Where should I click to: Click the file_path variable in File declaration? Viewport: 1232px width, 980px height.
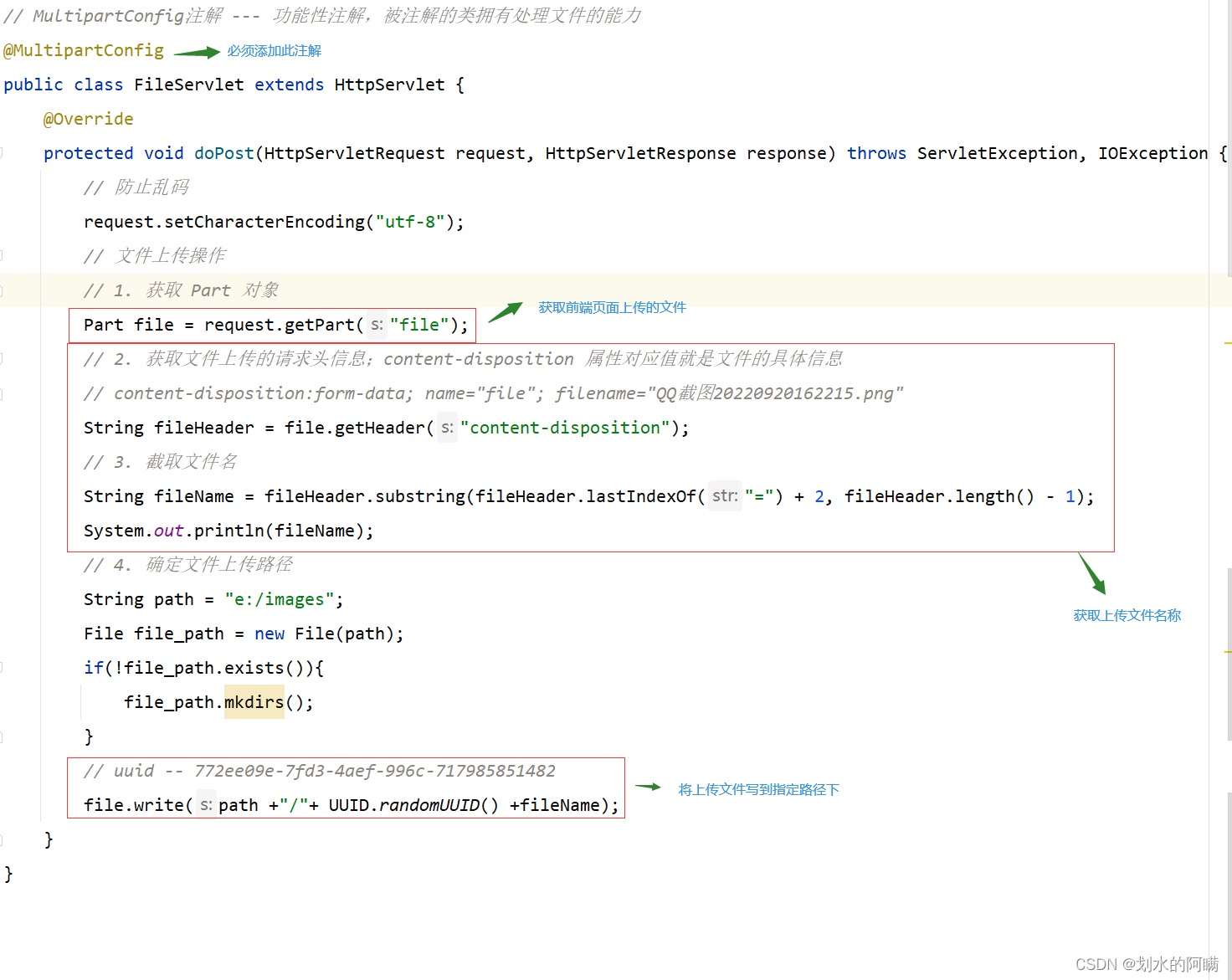pyautogui.click(x=179, y=634)
